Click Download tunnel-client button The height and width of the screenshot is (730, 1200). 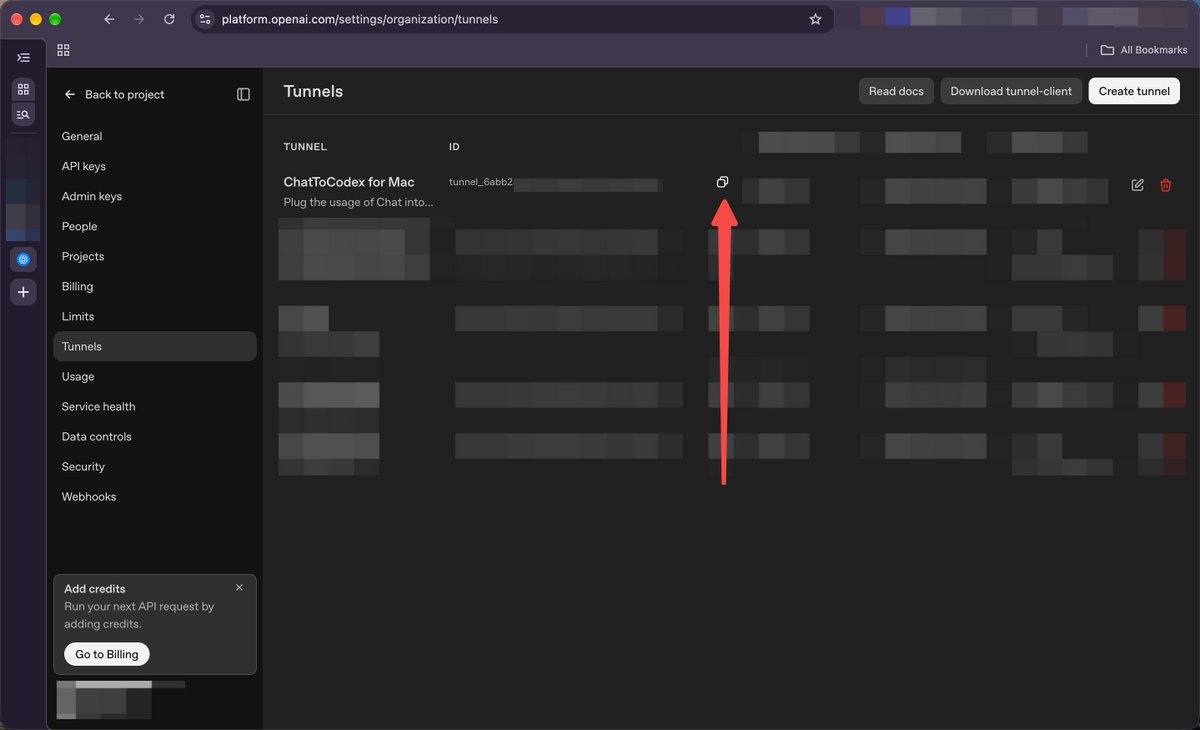1011,91
